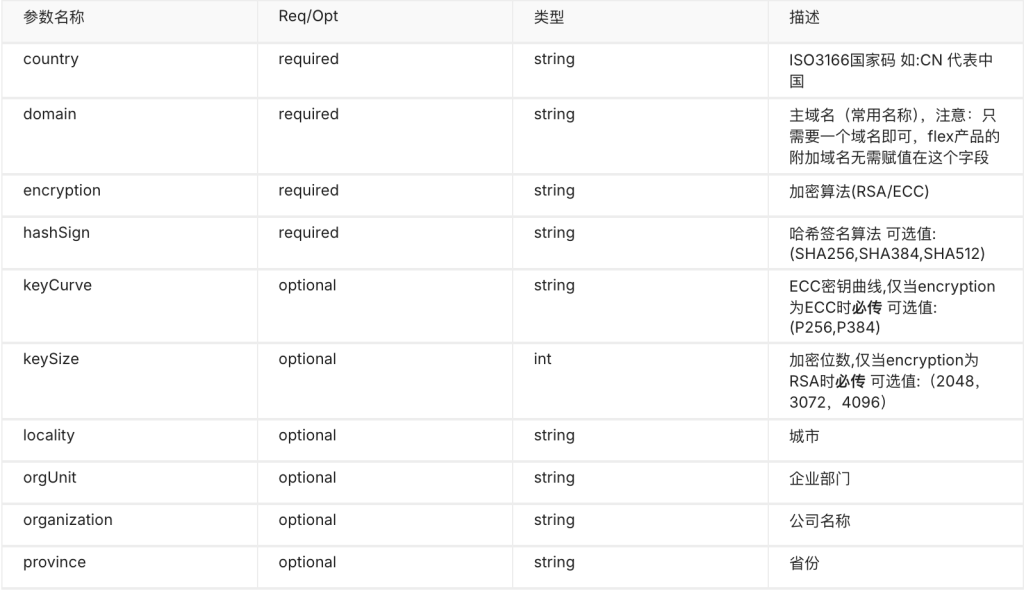
Task: Click the Req/Opt column header
Action: click(x=308, y=19)
